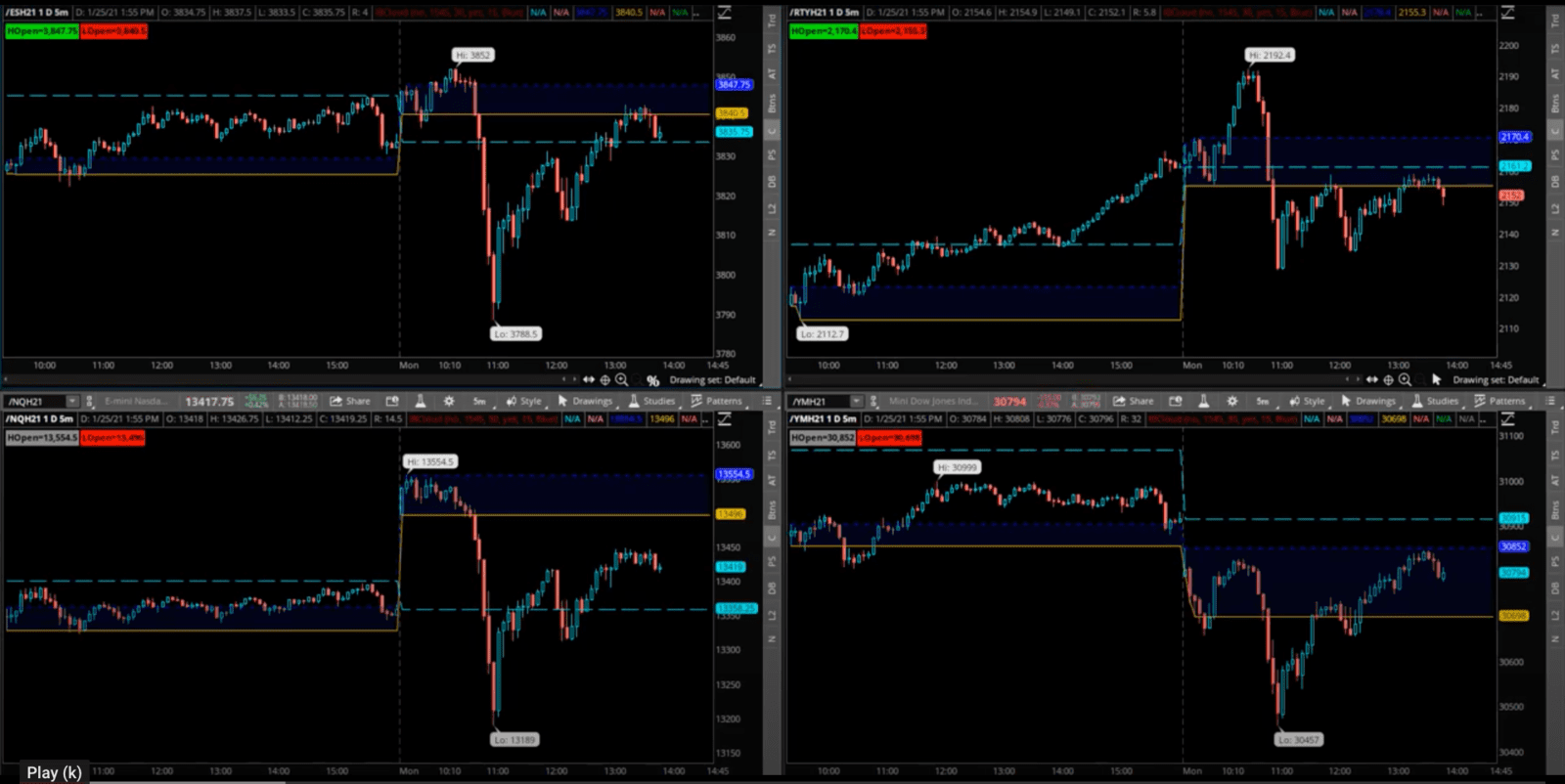Open the L2 side tab on the /RTY chart

1555,209
